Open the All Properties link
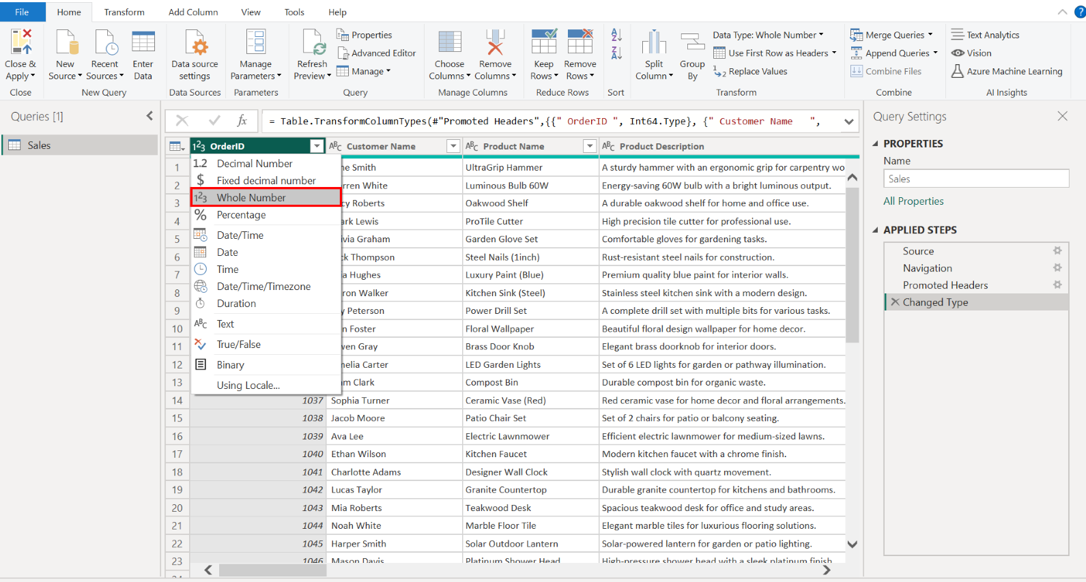This screenshot has height=582, width=1086. [x=913, y=201]
